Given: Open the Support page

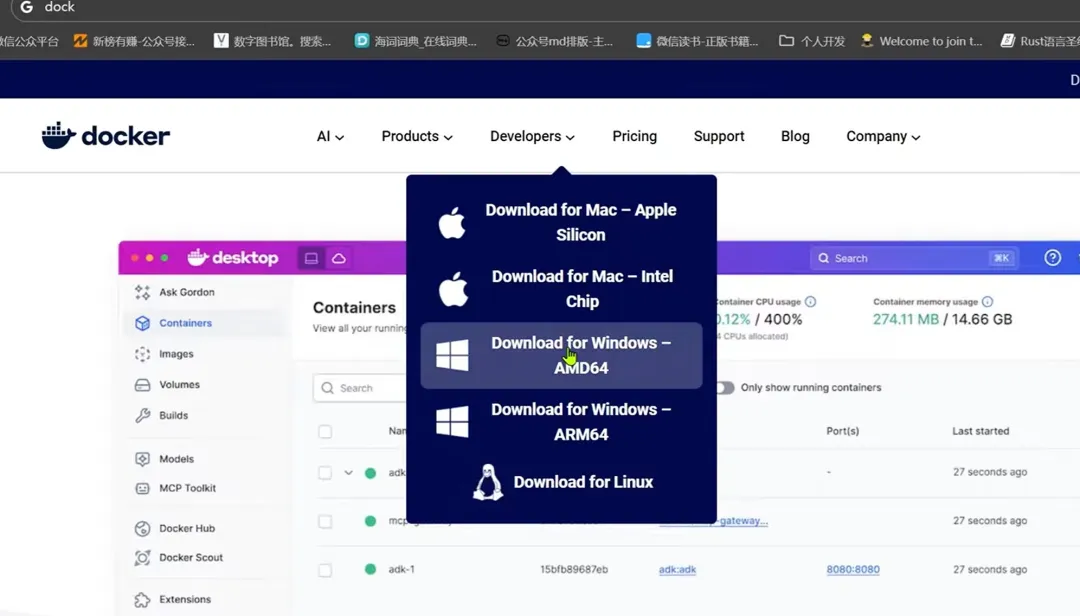Looking at the screenshot, I should pyautogui.click(x=718, y=136).
